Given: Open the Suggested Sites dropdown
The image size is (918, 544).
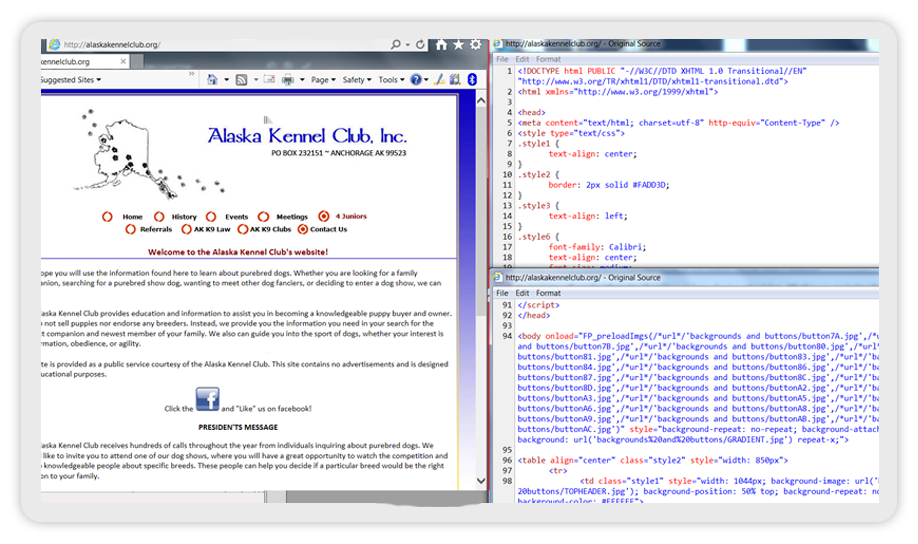Looking at the screenshot, I should pyautogui.click(x=70, y=80).
